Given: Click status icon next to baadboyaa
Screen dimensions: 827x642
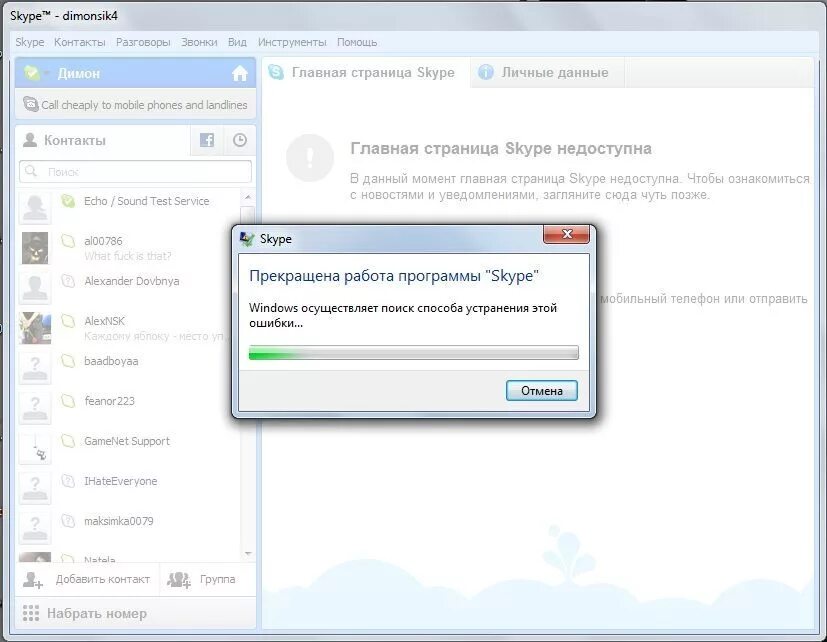Looking at the screenshot, I should (68, 361).
